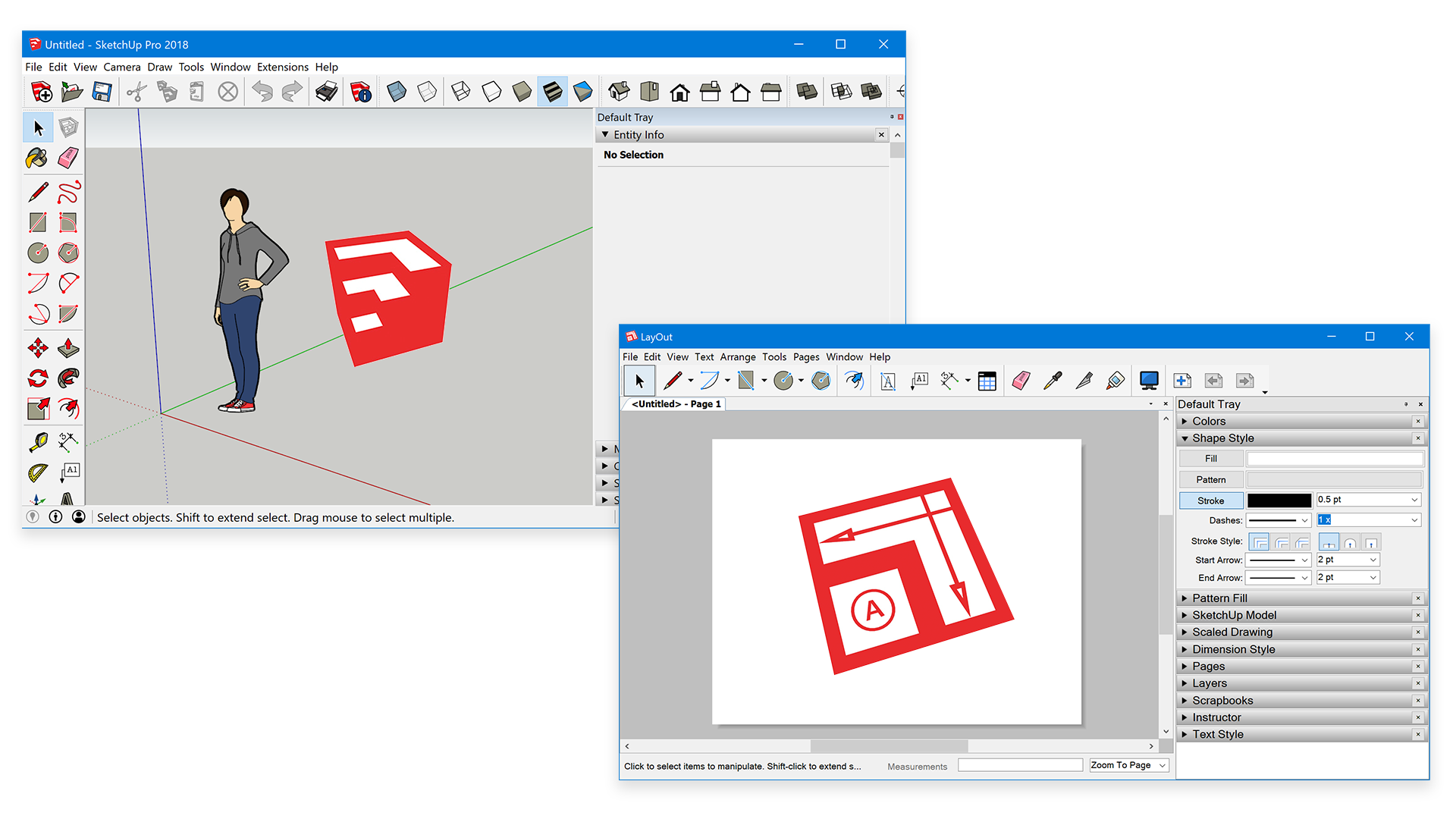Select the Paint Bucket tool in SketchUp
The image size is (1456, 819).
[37, 158]
